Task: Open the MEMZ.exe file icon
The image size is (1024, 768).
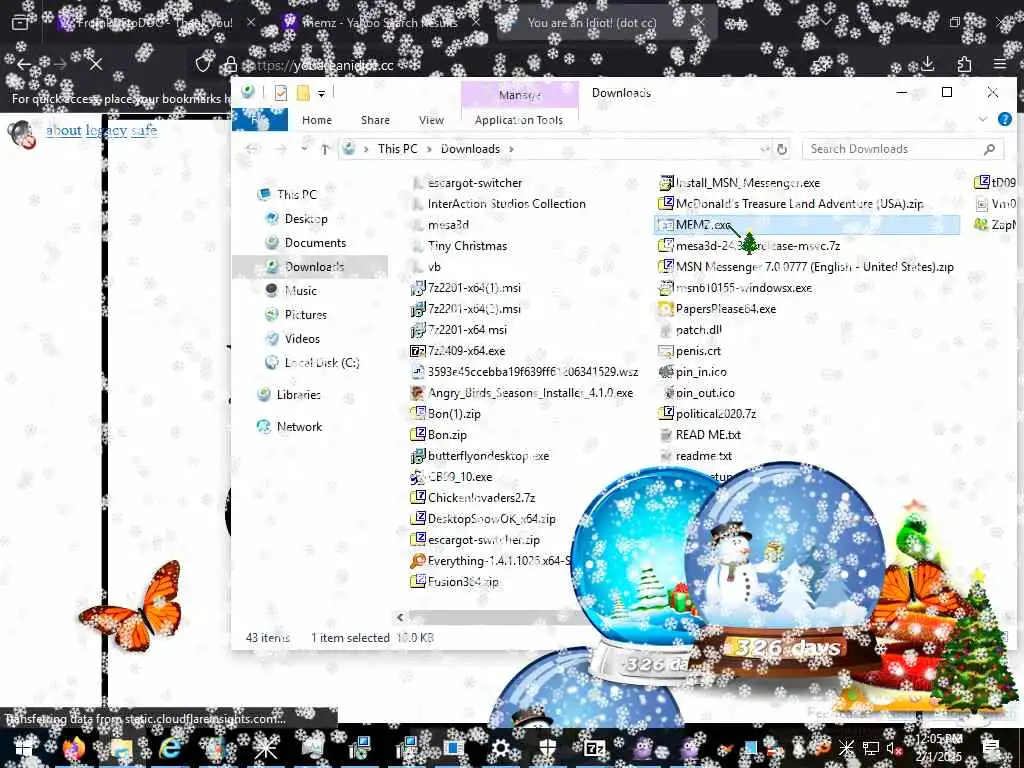Action: (665, 225)
